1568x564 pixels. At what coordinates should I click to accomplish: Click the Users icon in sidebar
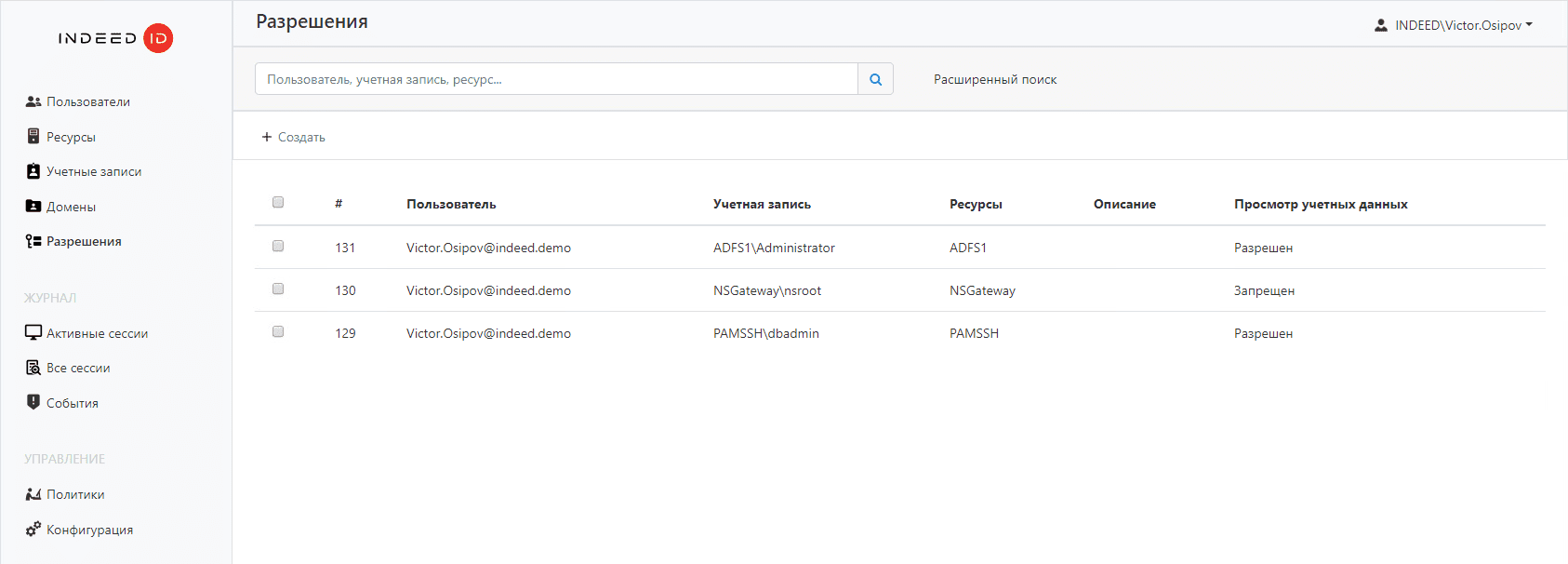[x=33, y=101]
